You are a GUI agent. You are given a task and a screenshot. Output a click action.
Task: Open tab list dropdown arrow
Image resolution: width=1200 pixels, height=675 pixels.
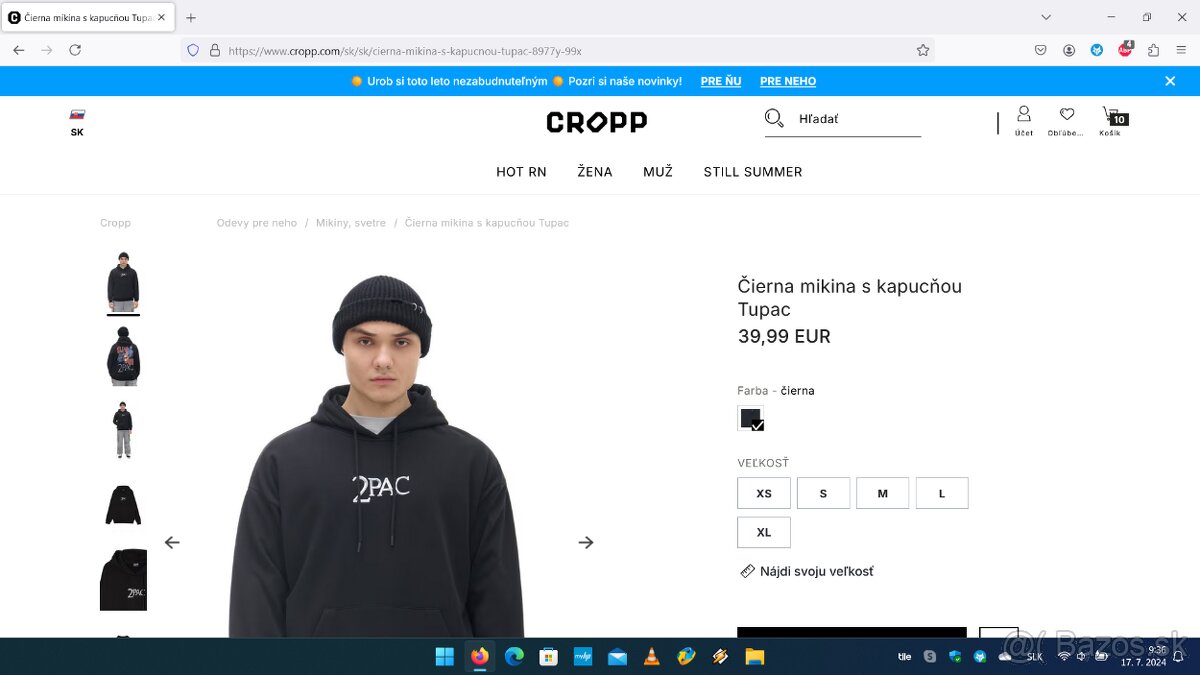pos(1046,17)
